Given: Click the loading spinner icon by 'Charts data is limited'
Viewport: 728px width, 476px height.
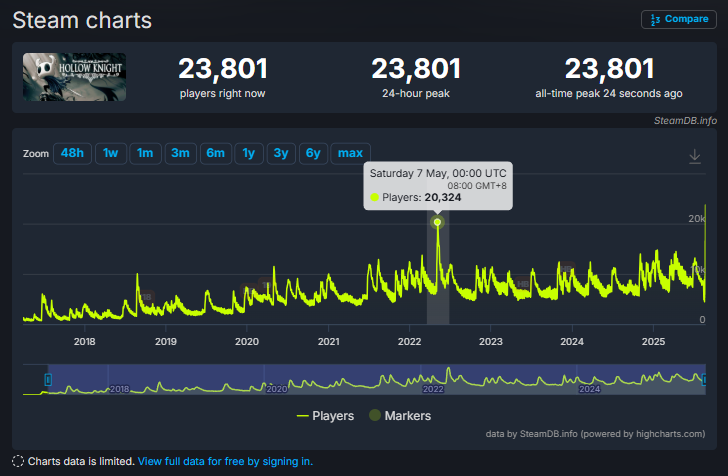Looking at the screenshot, I should click(18, 461).
